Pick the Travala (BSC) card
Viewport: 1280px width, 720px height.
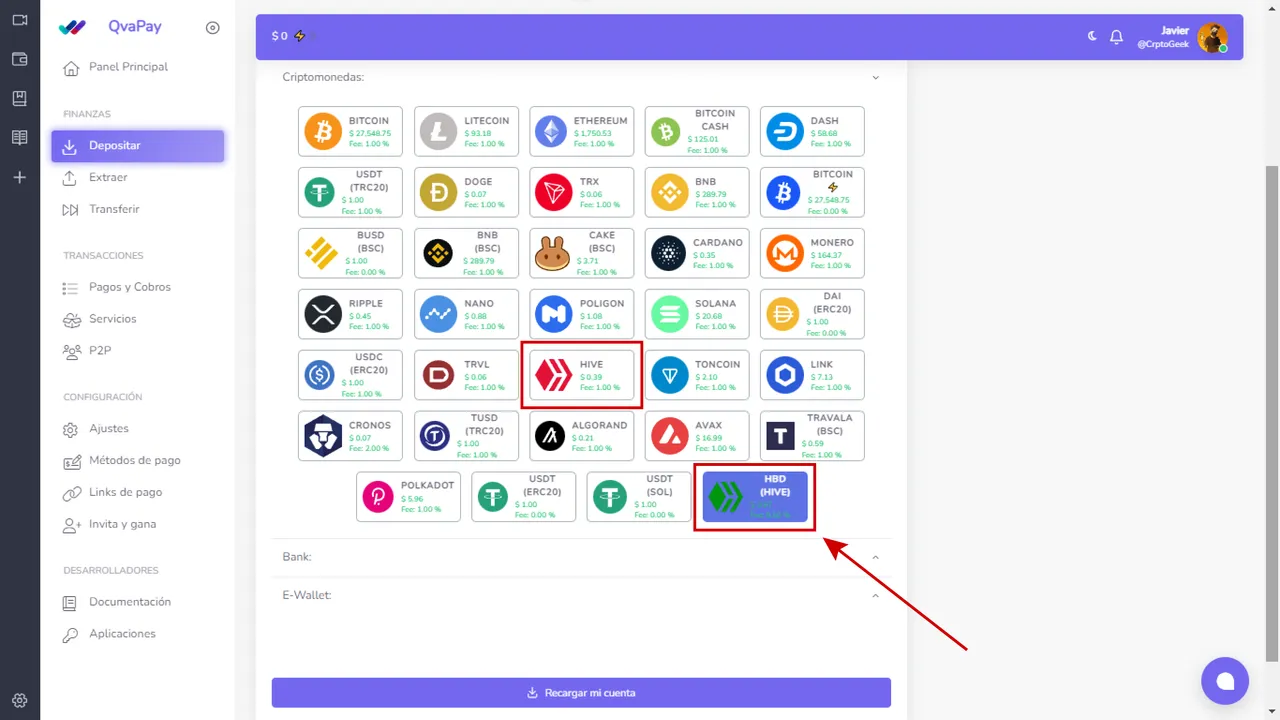812,436
